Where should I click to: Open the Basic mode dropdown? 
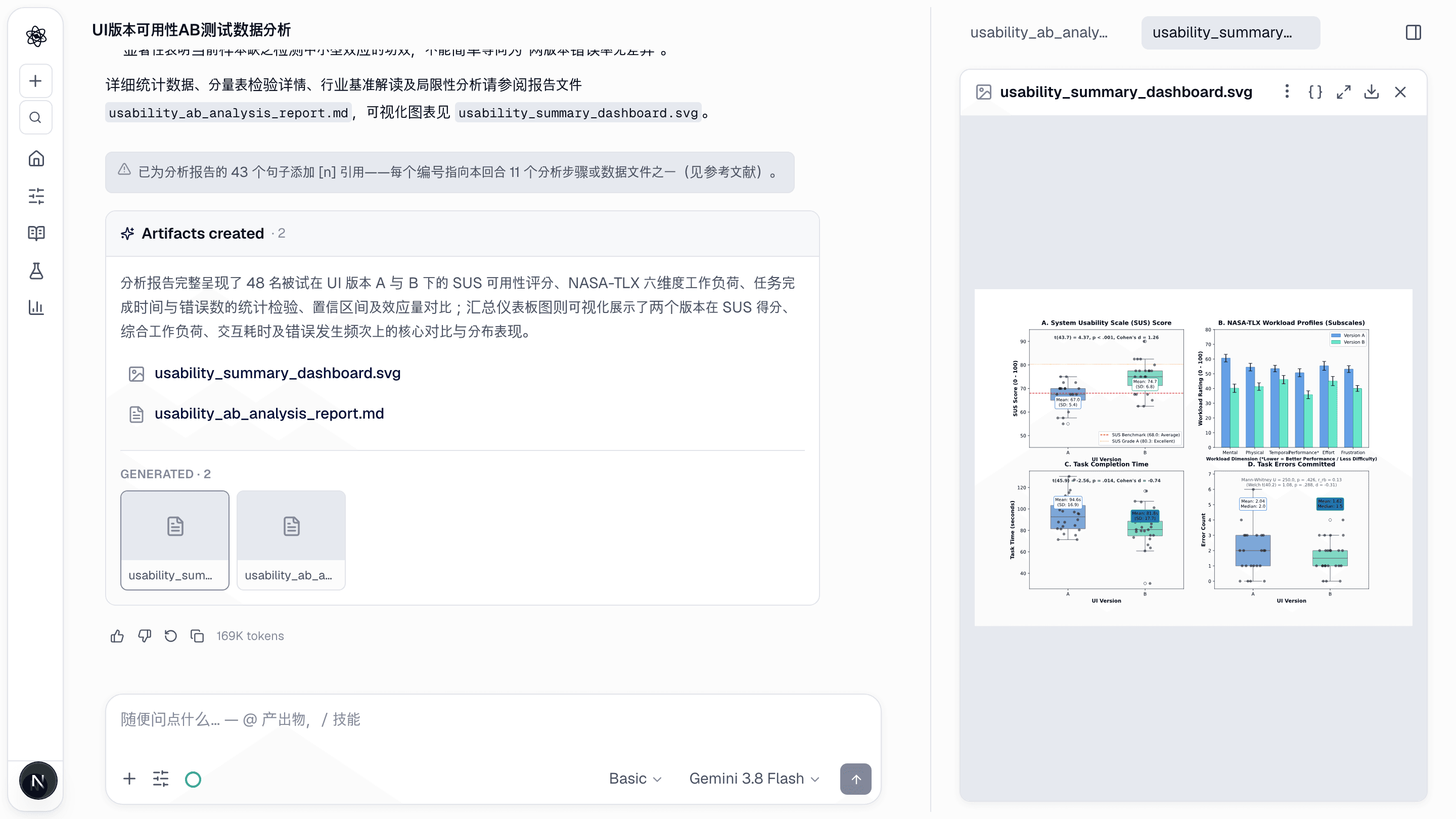635,779
